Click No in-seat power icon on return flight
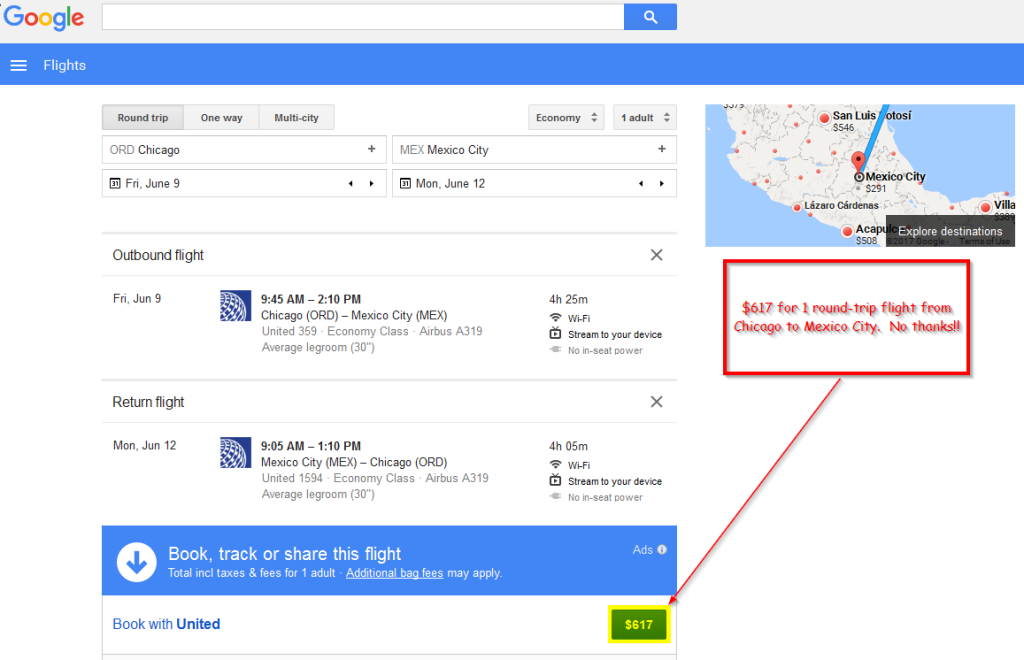1024x660 pixels. [555, 497]
